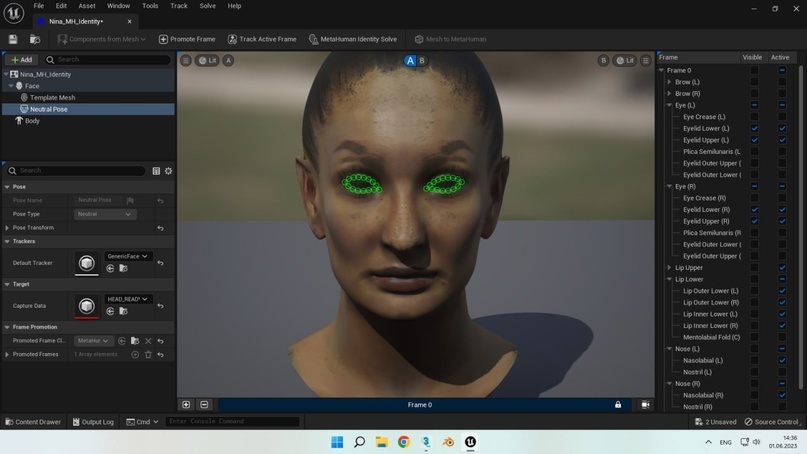Collapse the Trackers section
807x454 pixels.
coord(7,241)
